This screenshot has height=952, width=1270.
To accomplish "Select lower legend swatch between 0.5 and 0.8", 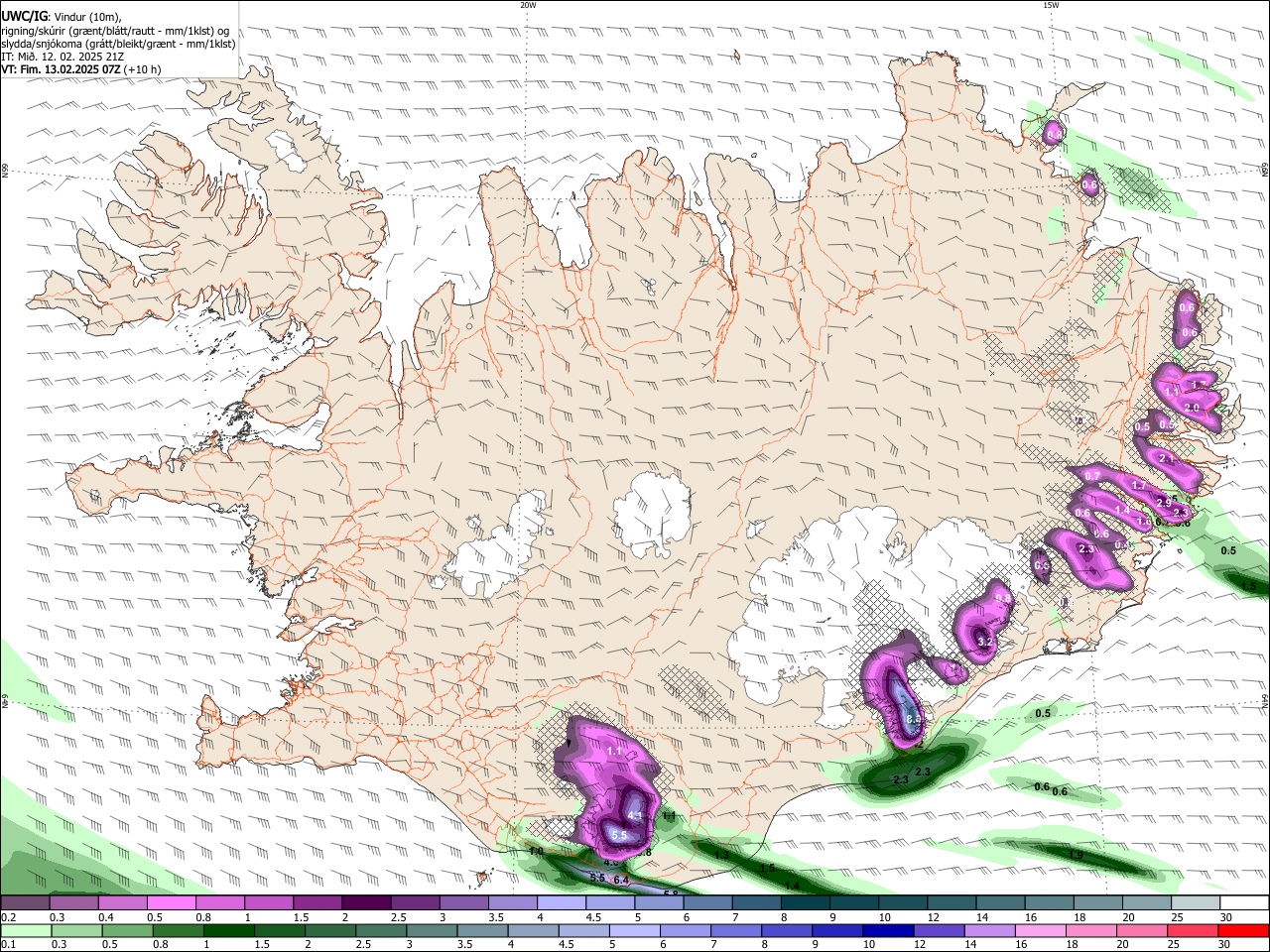I will point(128,931).
